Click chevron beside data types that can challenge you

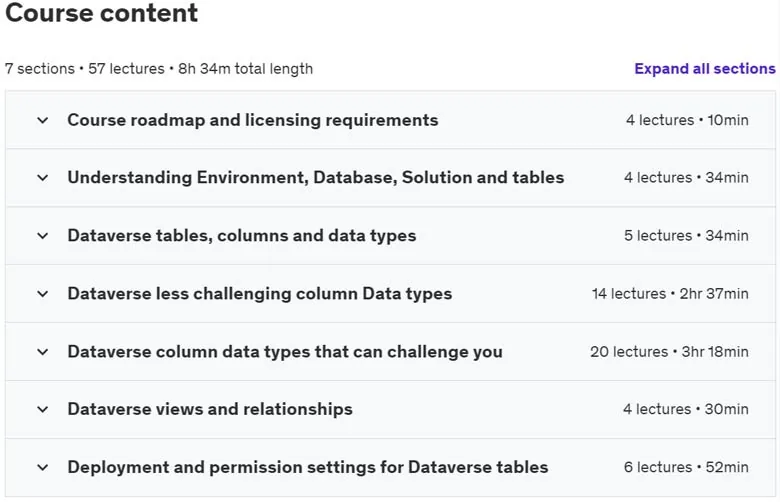[43, 352]
